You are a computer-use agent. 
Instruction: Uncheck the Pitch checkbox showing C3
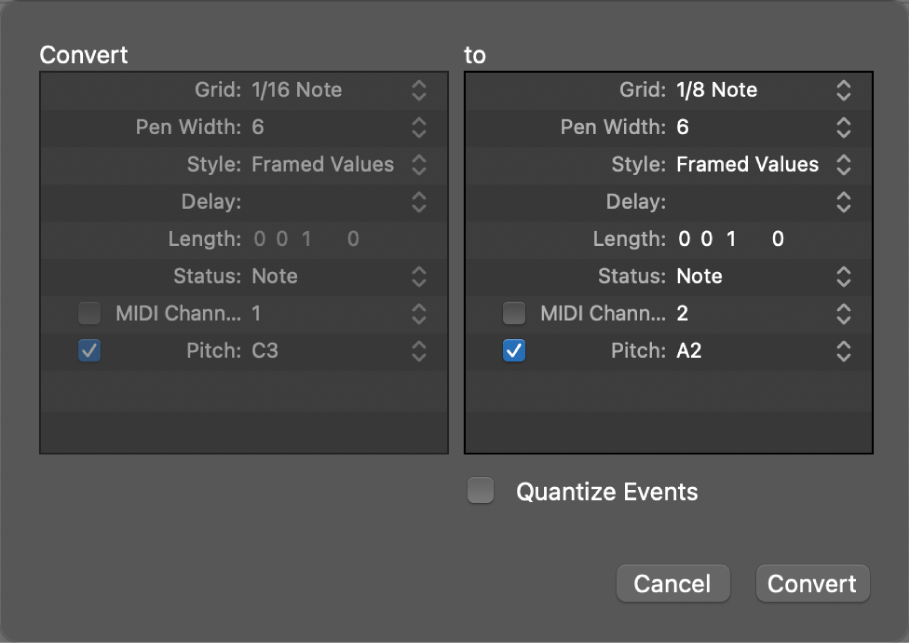[x=89, y=351]
